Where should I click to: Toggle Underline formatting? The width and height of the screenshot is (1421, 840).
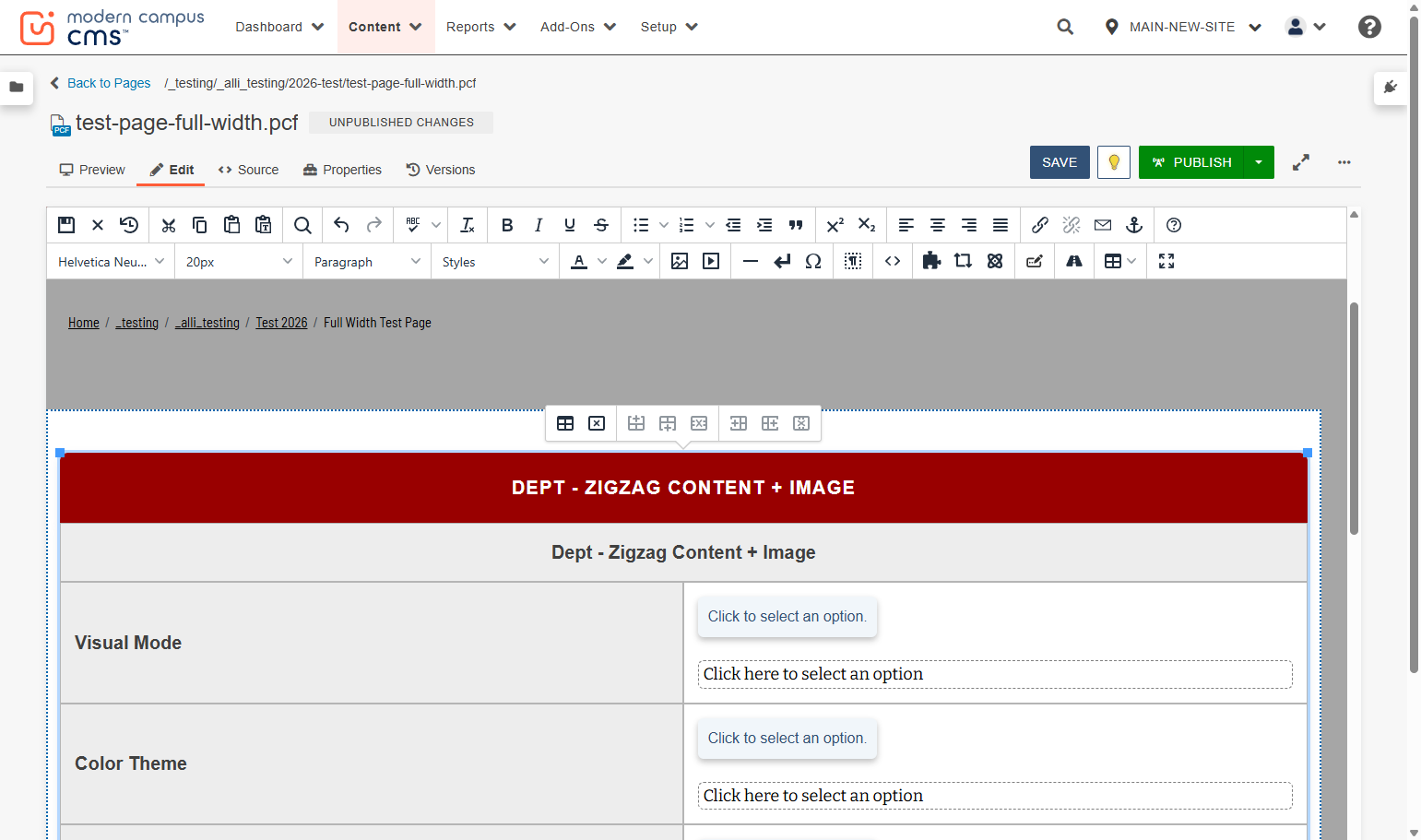(x=570, y=225)
